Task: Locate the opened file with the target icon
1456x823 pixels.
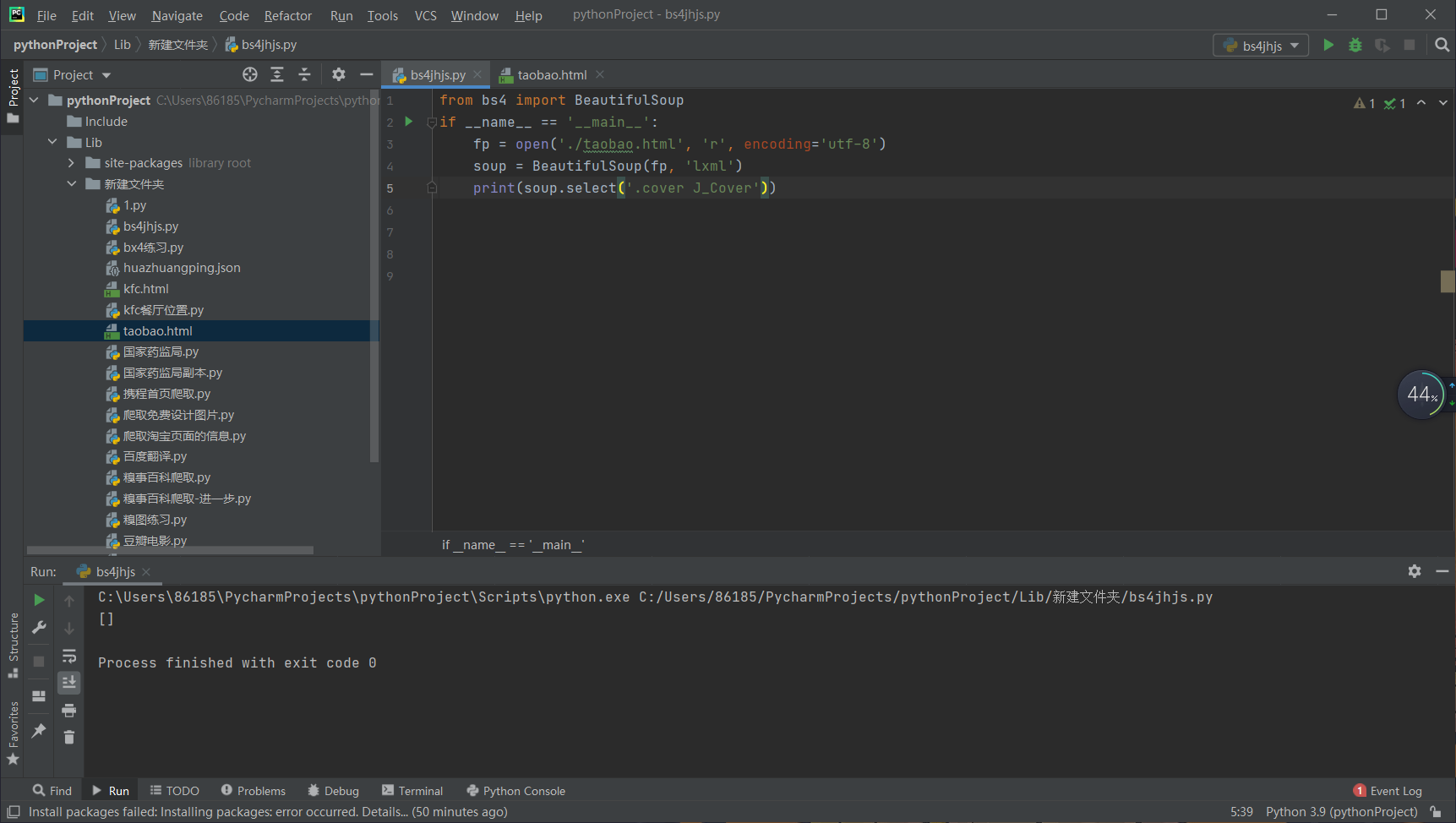Action: (250, 74)
